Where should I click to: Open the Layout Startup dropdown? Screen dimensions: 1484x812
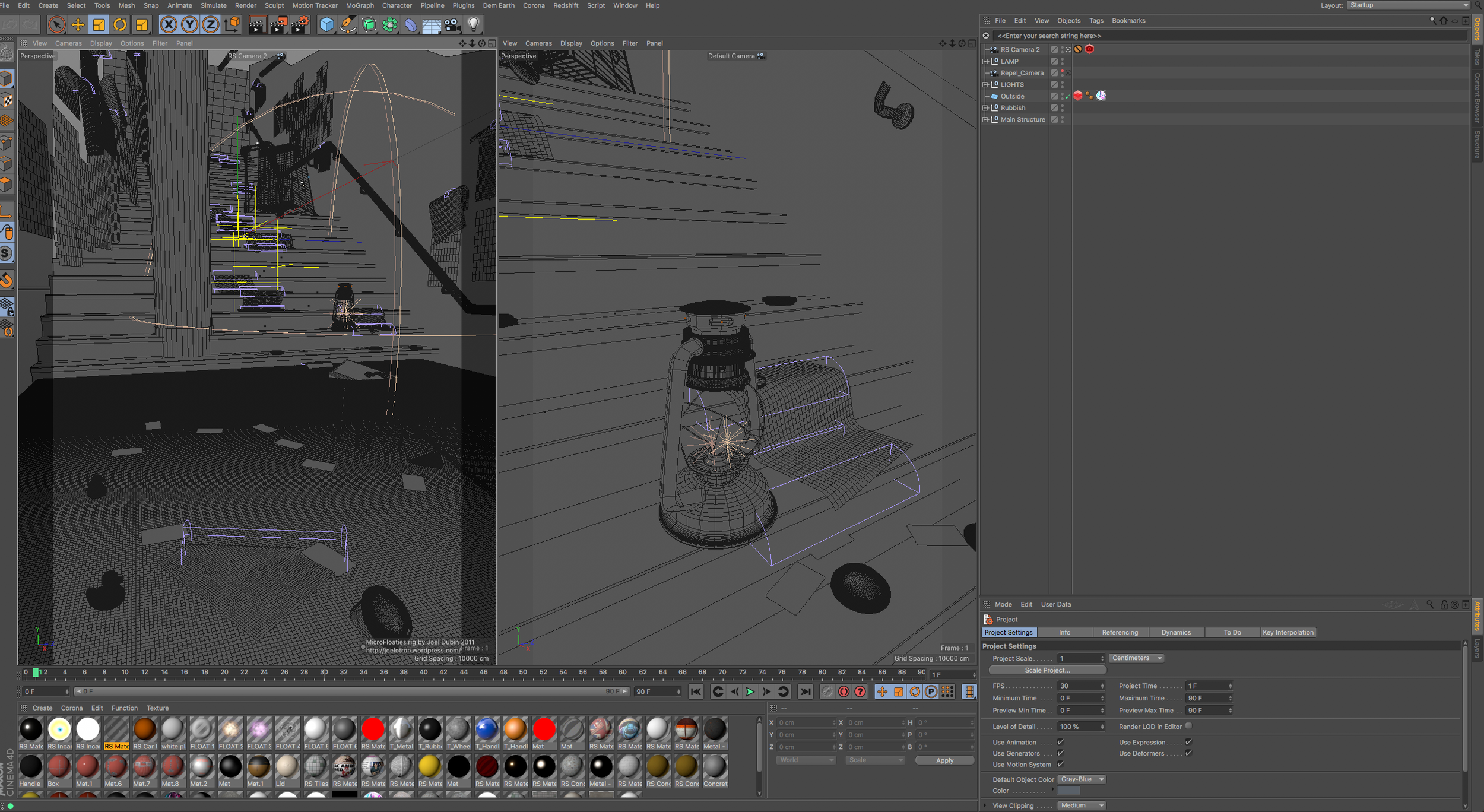[x=1407, y=5]
